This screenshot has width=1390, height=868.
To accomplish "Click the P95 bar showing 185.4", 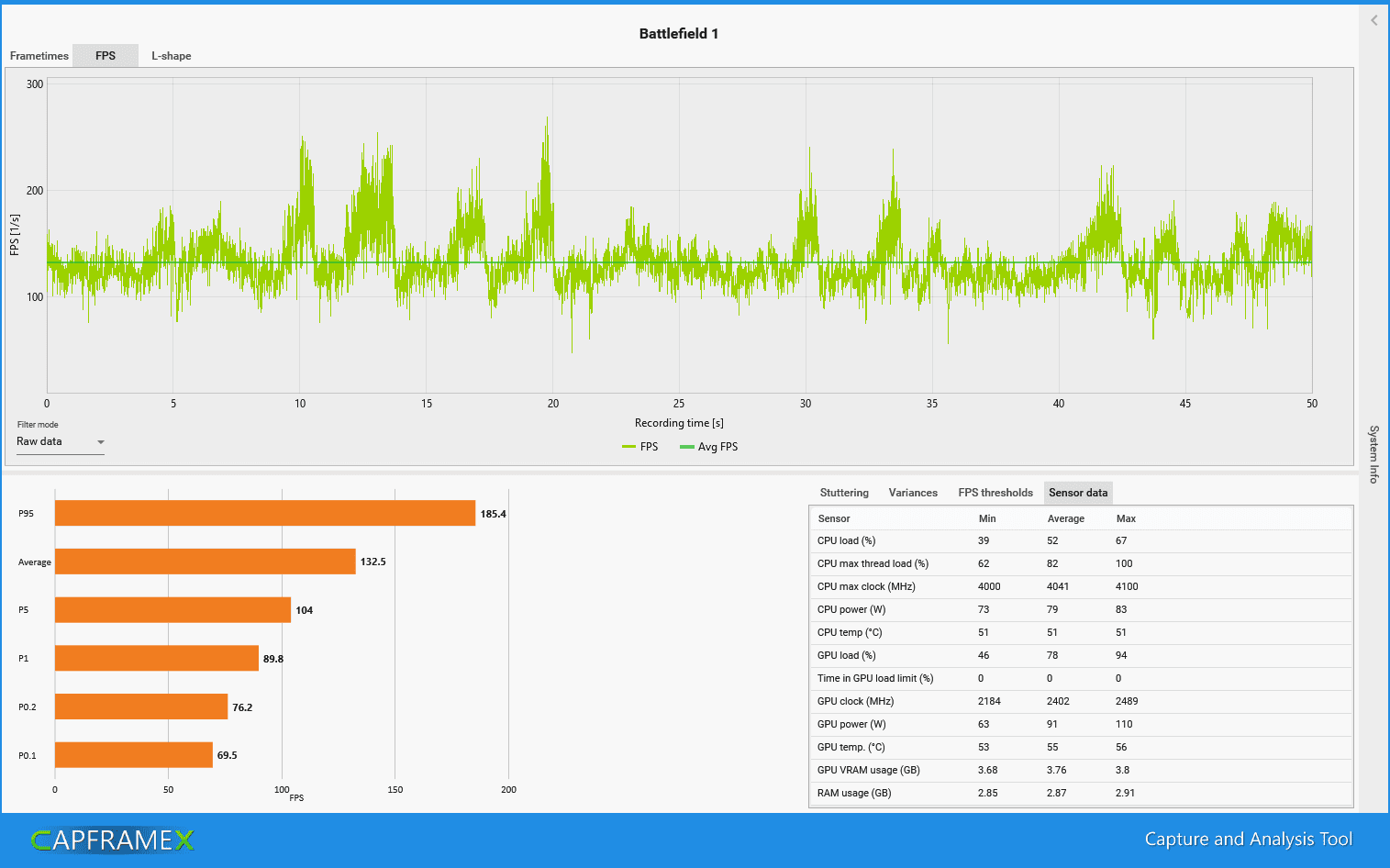I will click(265, 513).
